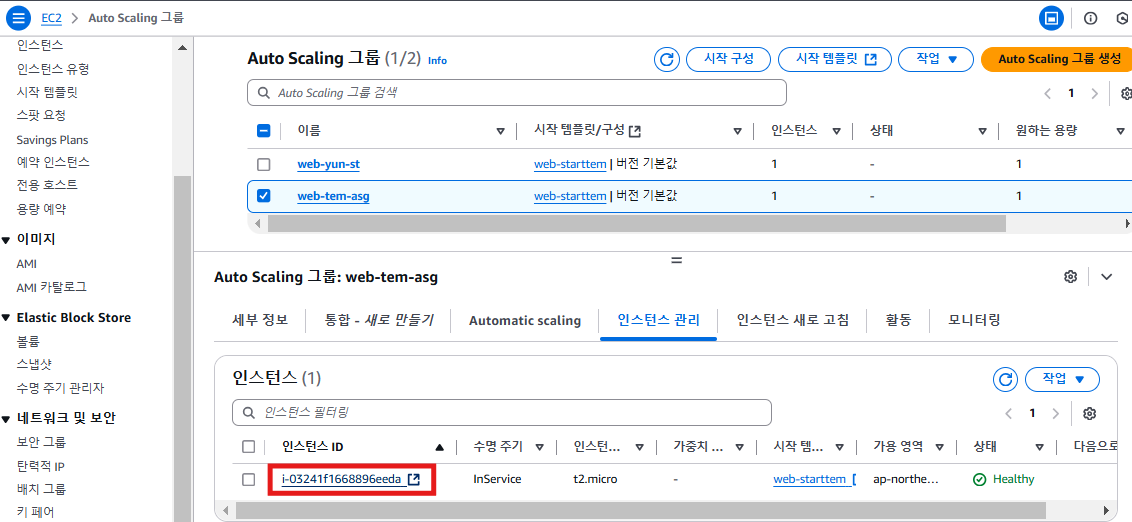1132x522 pixels.
Task: Go to the next page of groups
Action: [1095, 93]
